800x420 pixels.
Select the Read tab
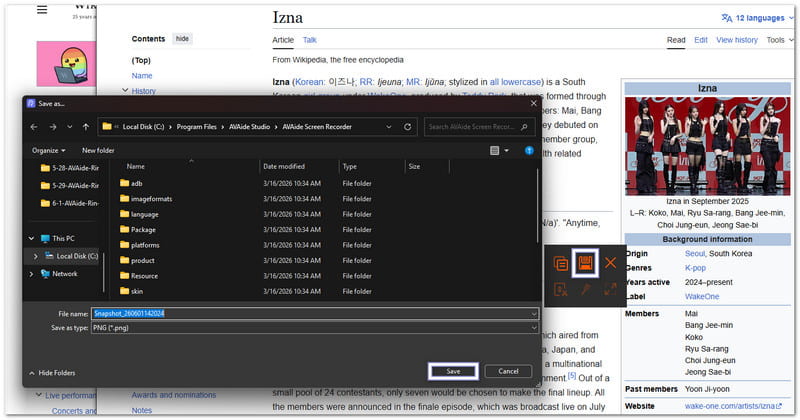pos(676,40)
